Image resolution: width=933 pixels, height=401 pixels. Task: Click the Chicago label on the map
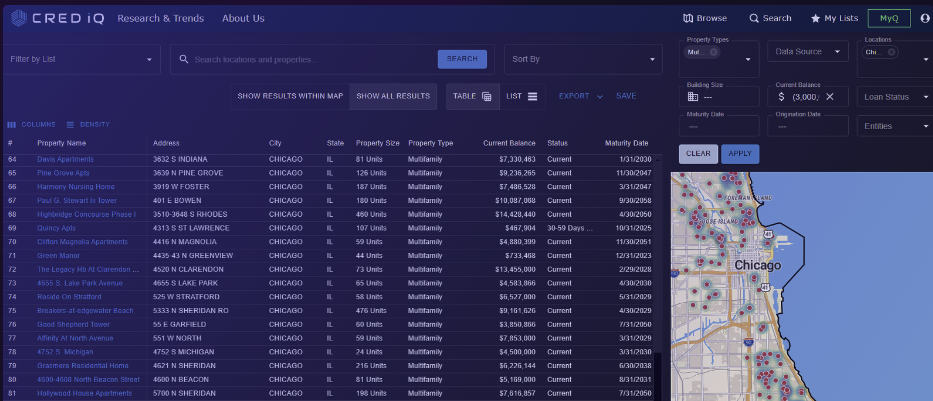tap(757, 265)
